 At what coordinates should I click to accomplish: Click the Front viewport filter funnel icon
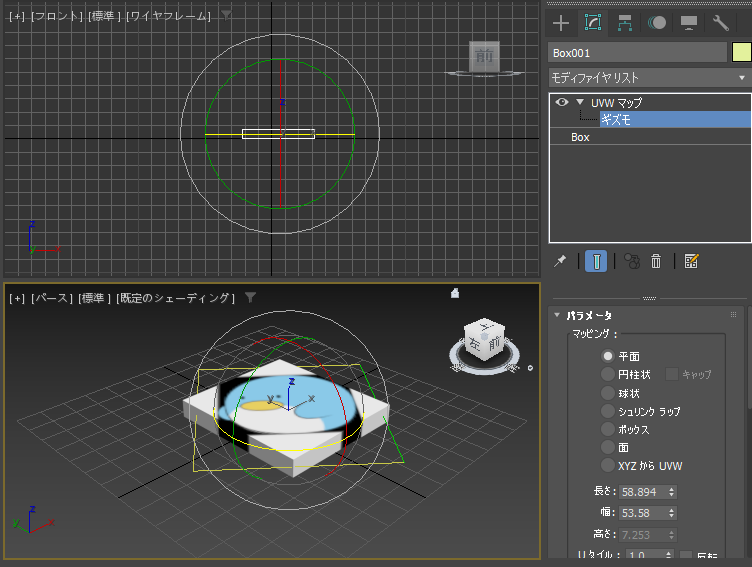coord(226,15)
